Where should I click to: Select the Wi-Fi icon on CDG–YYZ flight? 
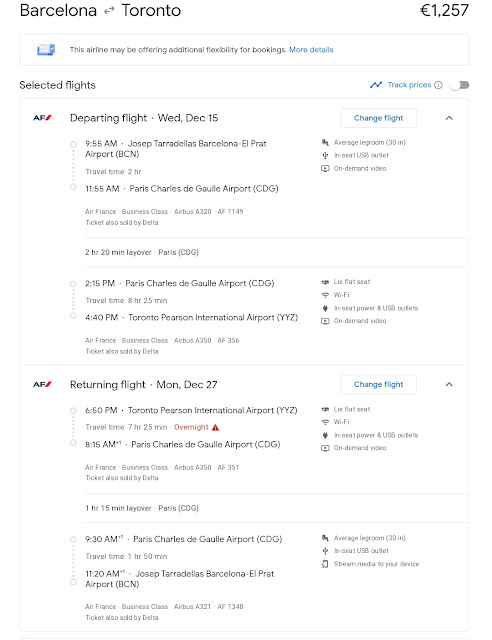tap(325, 295)
